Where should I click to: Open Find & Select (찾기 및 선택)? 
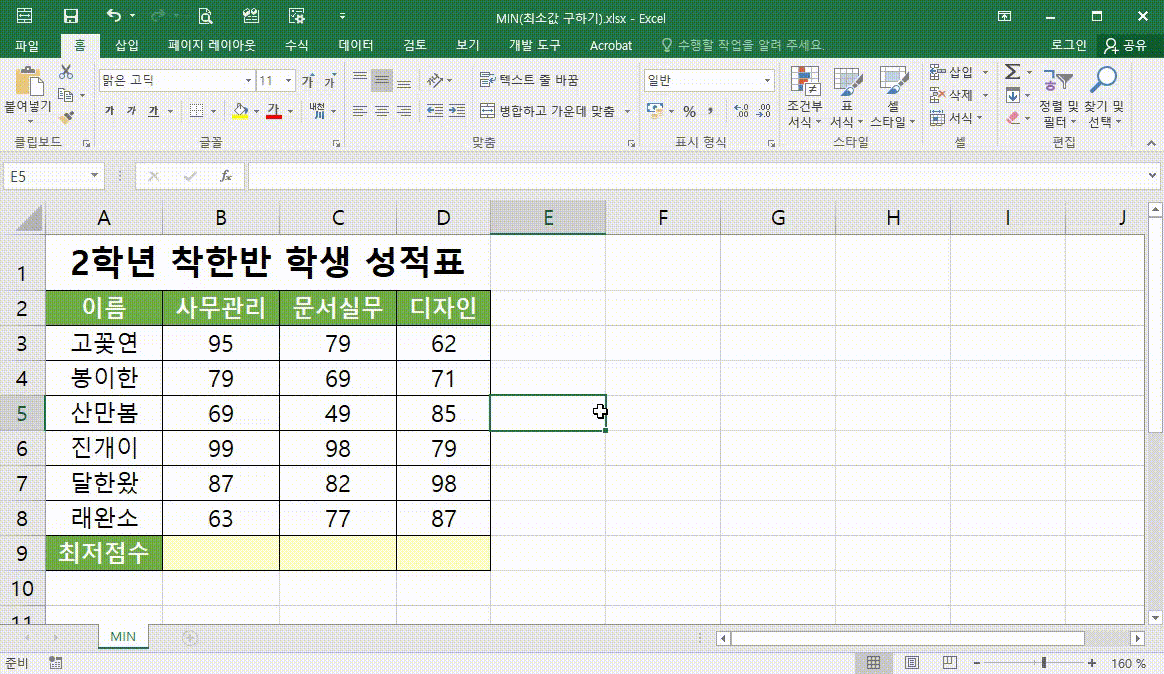click(1104, 96)
